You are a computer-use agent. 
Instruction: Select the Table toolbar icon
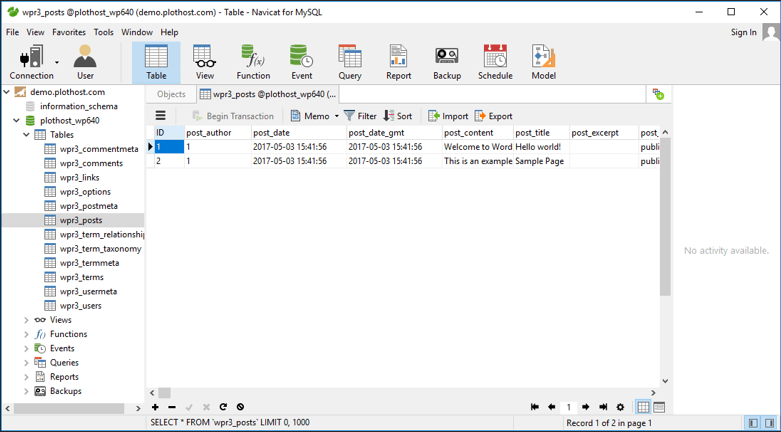(156, 63)
